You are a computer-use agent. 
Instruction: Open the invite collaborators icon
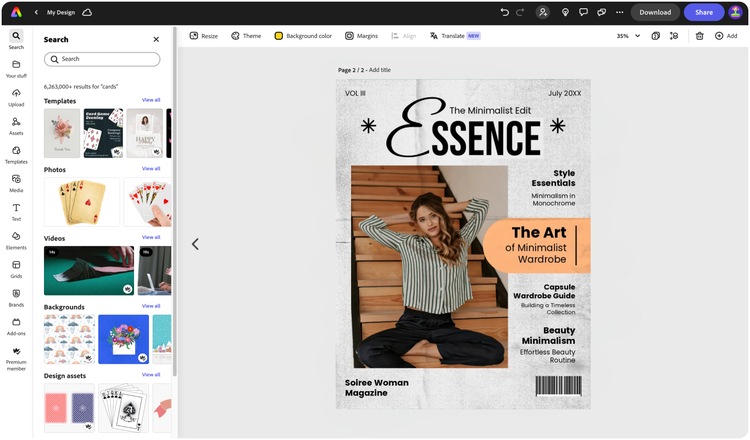[x=542, y=12]
